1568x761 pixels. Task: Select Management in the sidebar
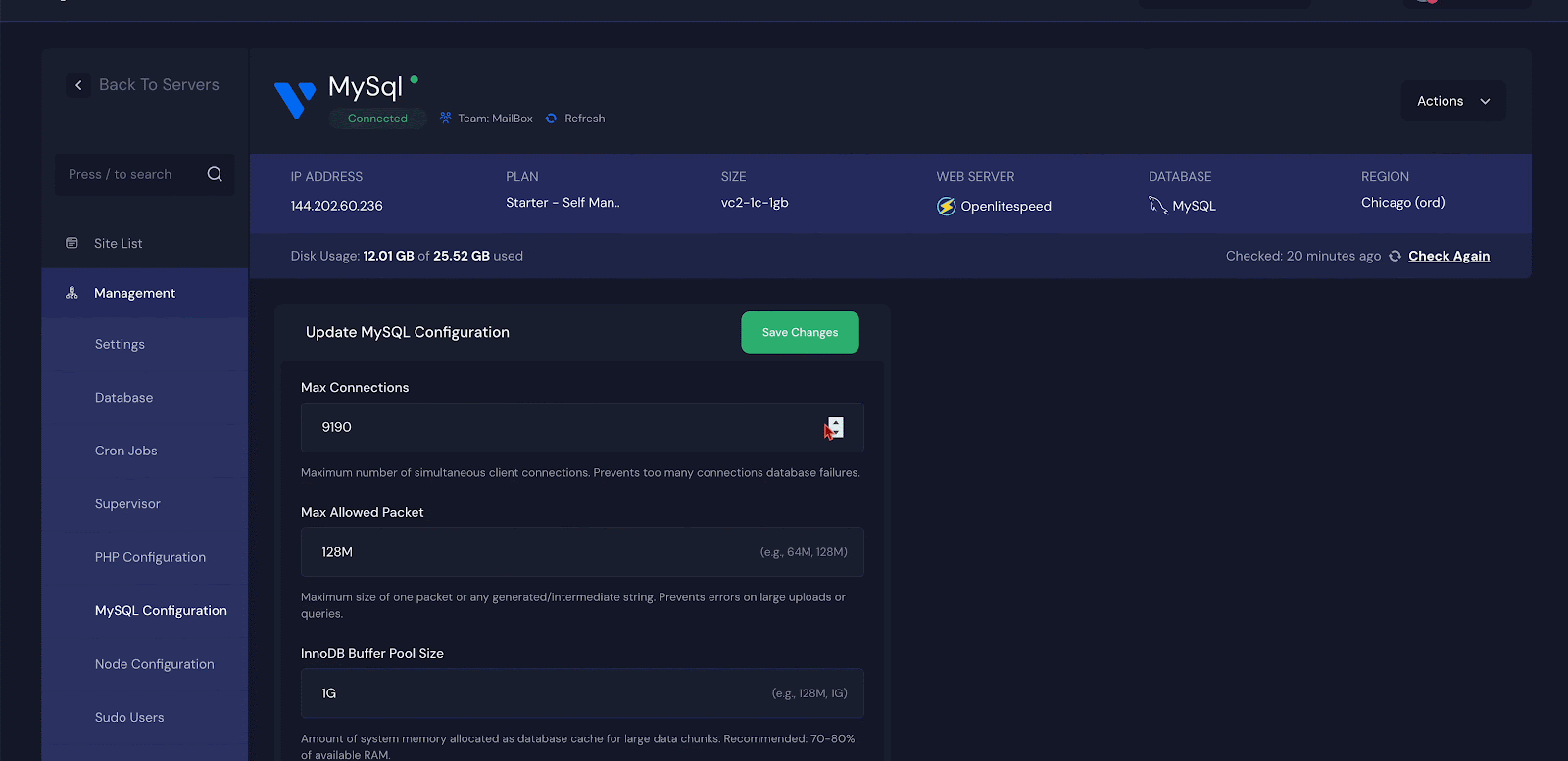click(x=144, y=293)
